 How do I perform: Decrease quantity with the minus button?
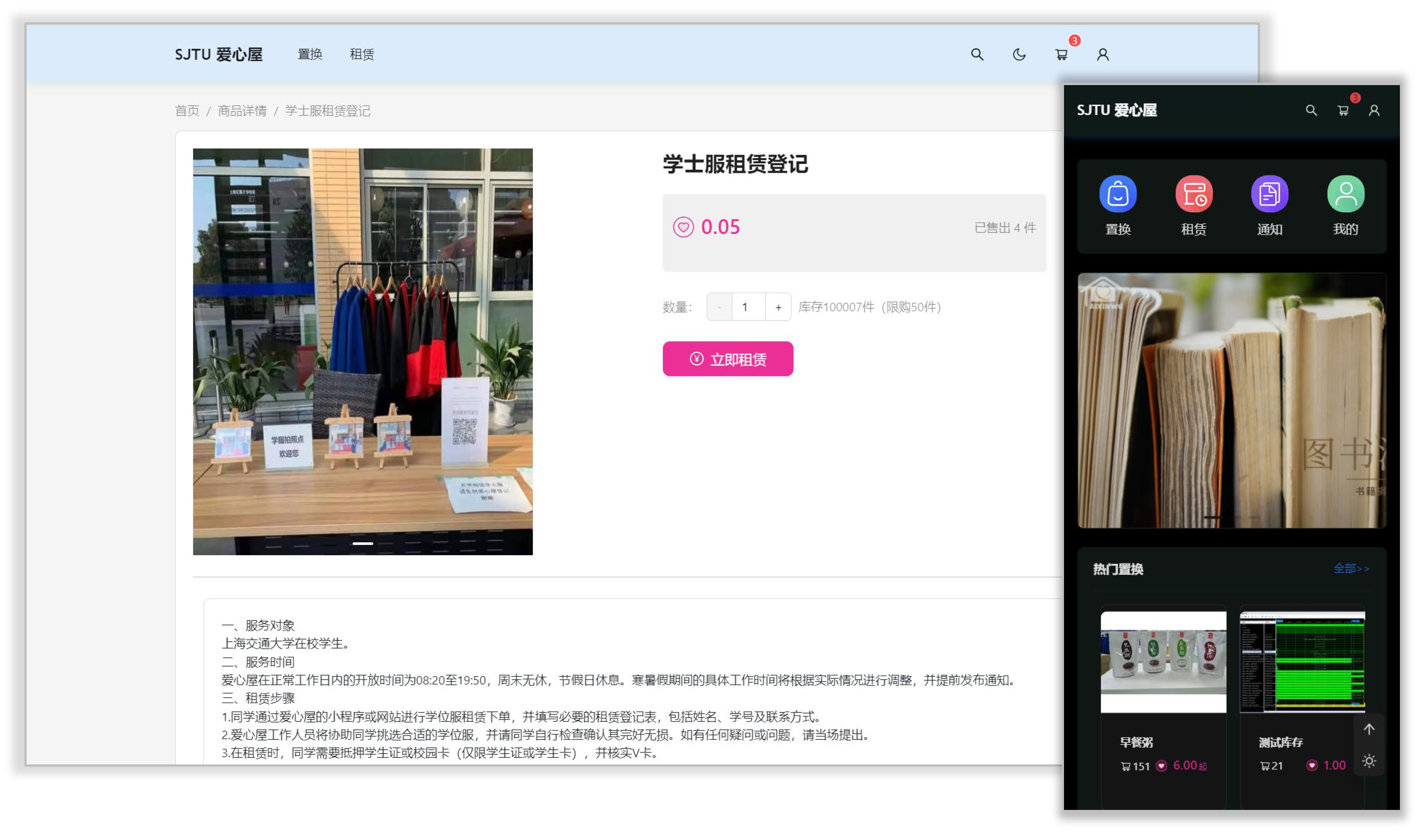pyautogui.click(x=719, y=307)
